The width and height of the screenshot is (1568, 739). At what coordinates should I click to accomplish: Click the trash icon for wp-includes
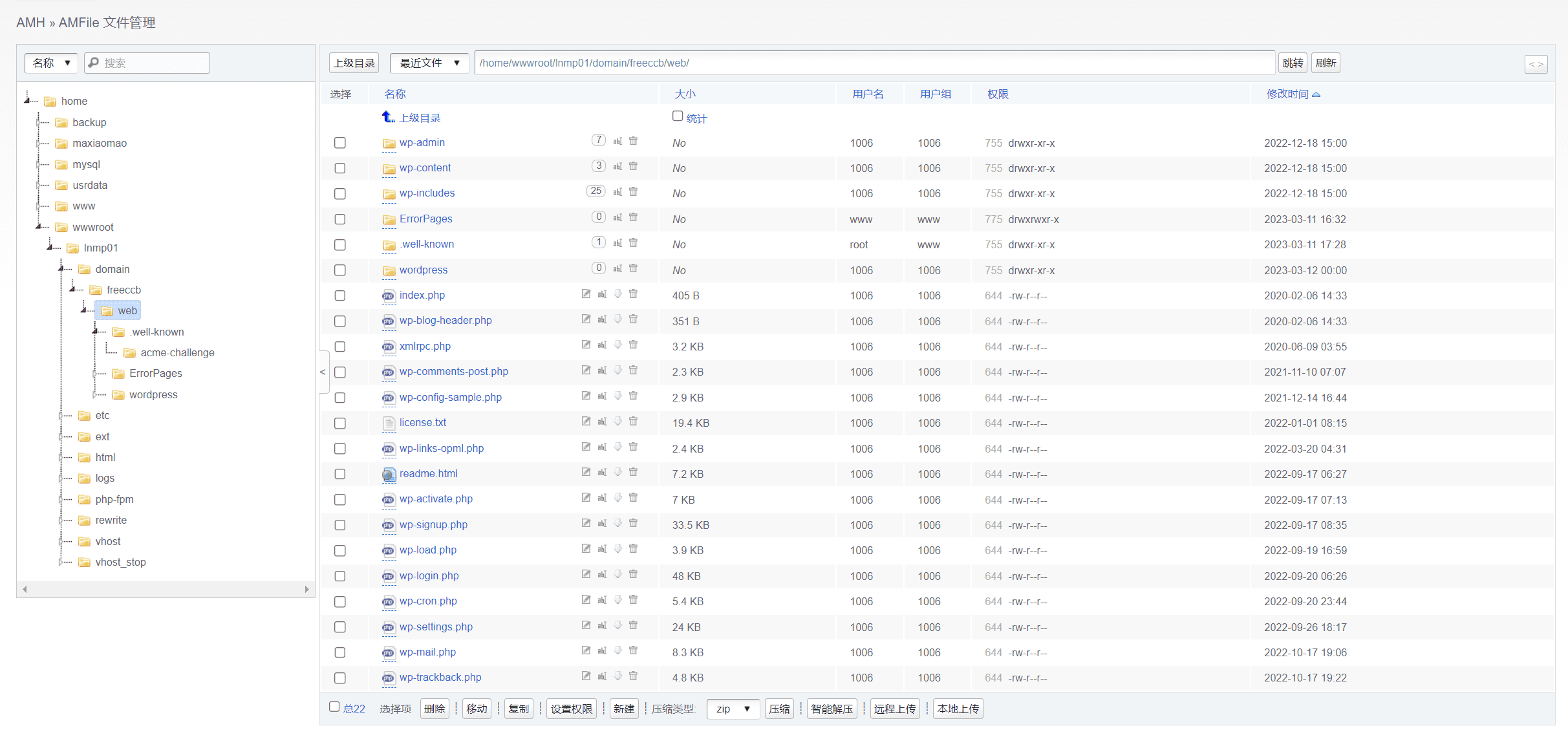click(x=634, y=192)
